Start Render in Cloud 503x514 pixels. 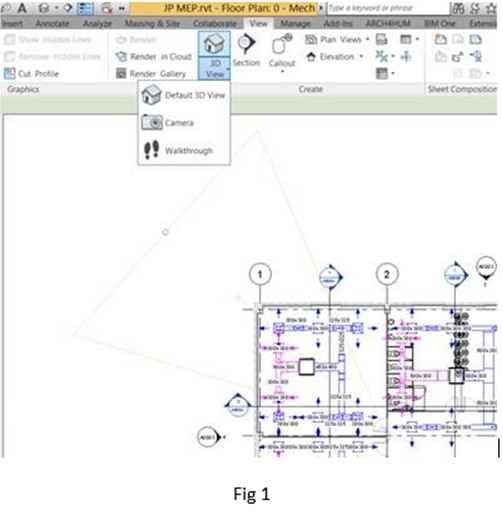pyautogui.click(x=154, y=56)
